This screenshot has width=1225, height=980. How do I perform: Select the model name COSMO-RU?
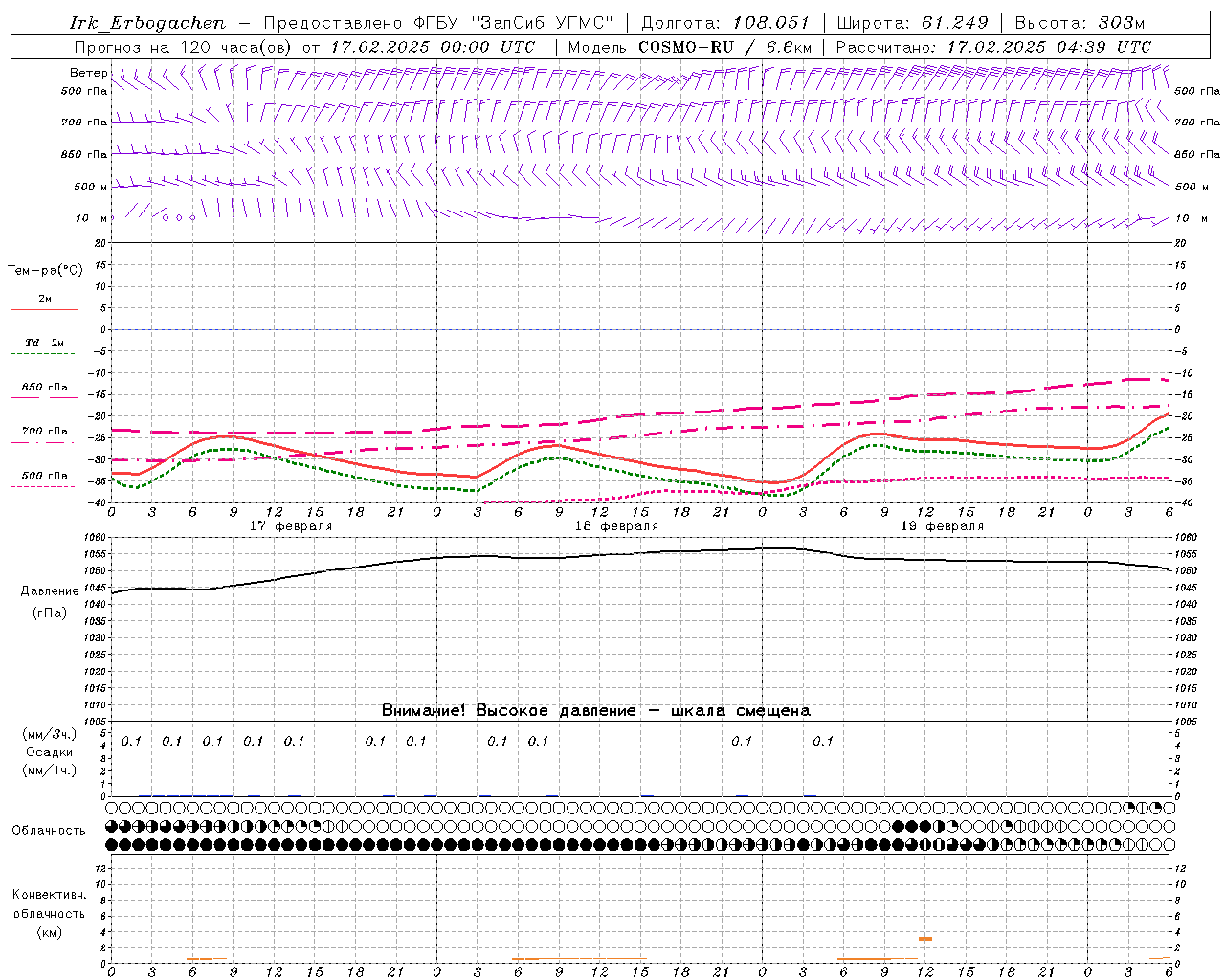pyautogui.click(x=686, y=47)
